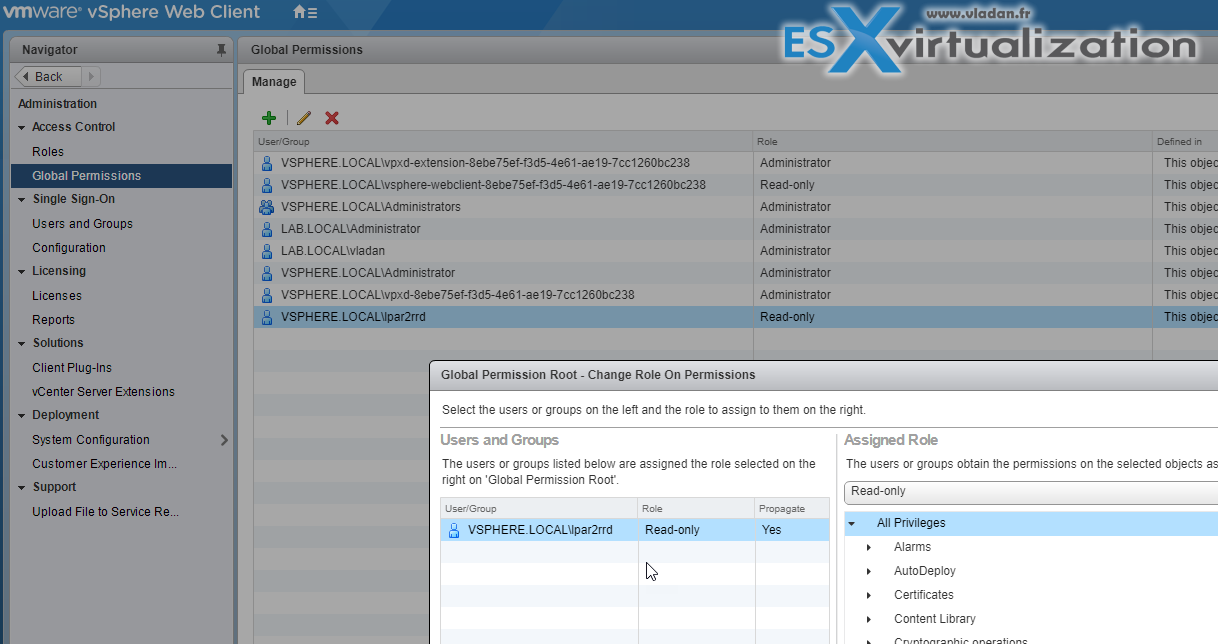Sort main table by Role column
1218x644 pixels.
pyautogui.click(x=952, y=142)
